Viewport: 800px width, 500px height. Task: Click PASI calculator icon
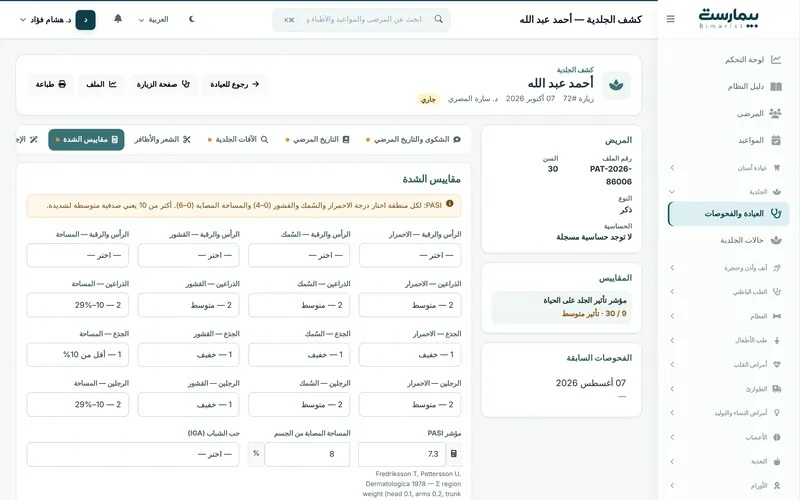click(454, 454)
